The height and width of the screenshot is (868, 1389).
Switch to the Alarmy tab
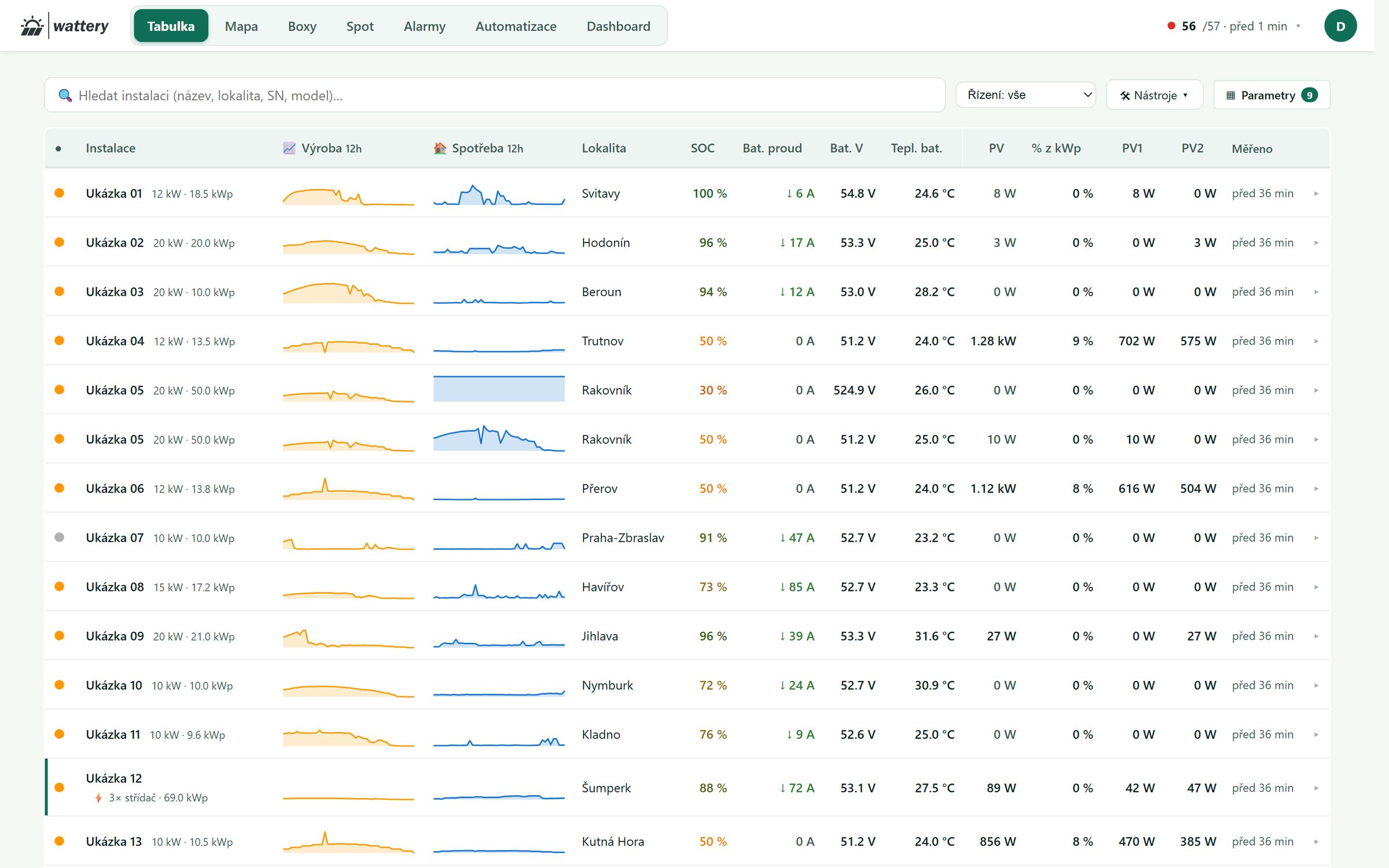tap(425, 26)
